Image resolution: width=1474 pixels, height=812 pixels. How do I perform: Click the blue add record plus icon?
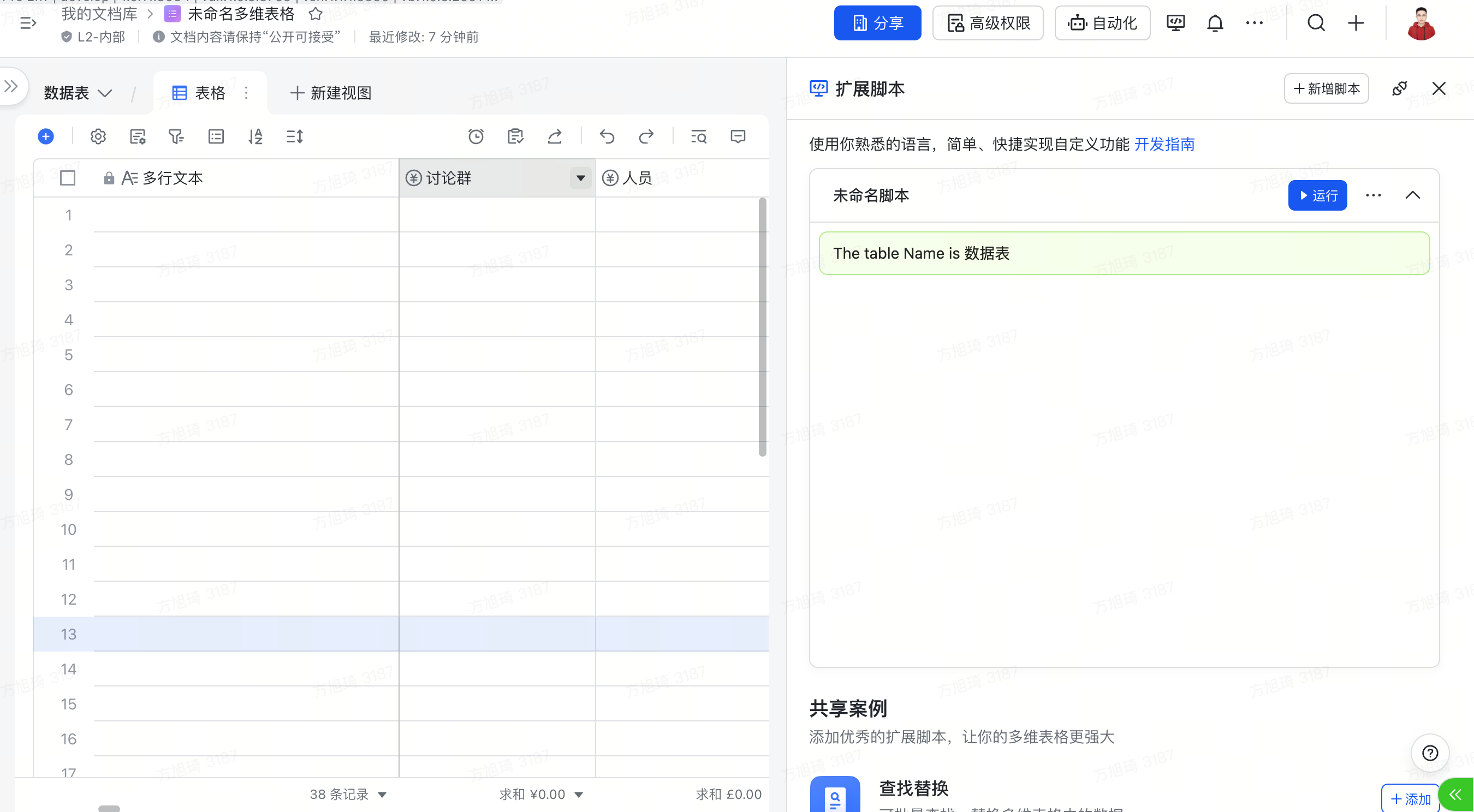click(46, 136)
